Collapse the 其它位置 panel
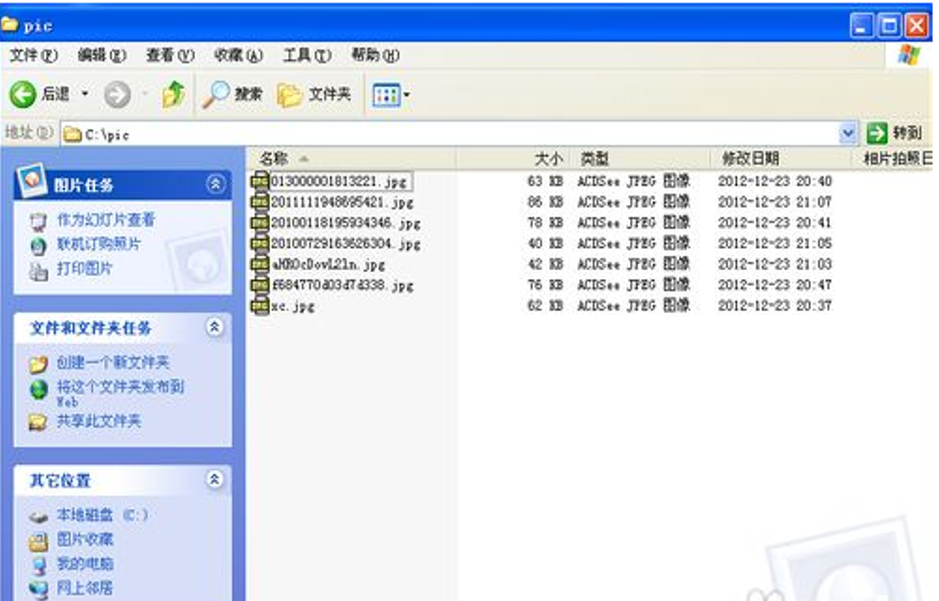This screenshot has height=601, width=939. point(214,479)
